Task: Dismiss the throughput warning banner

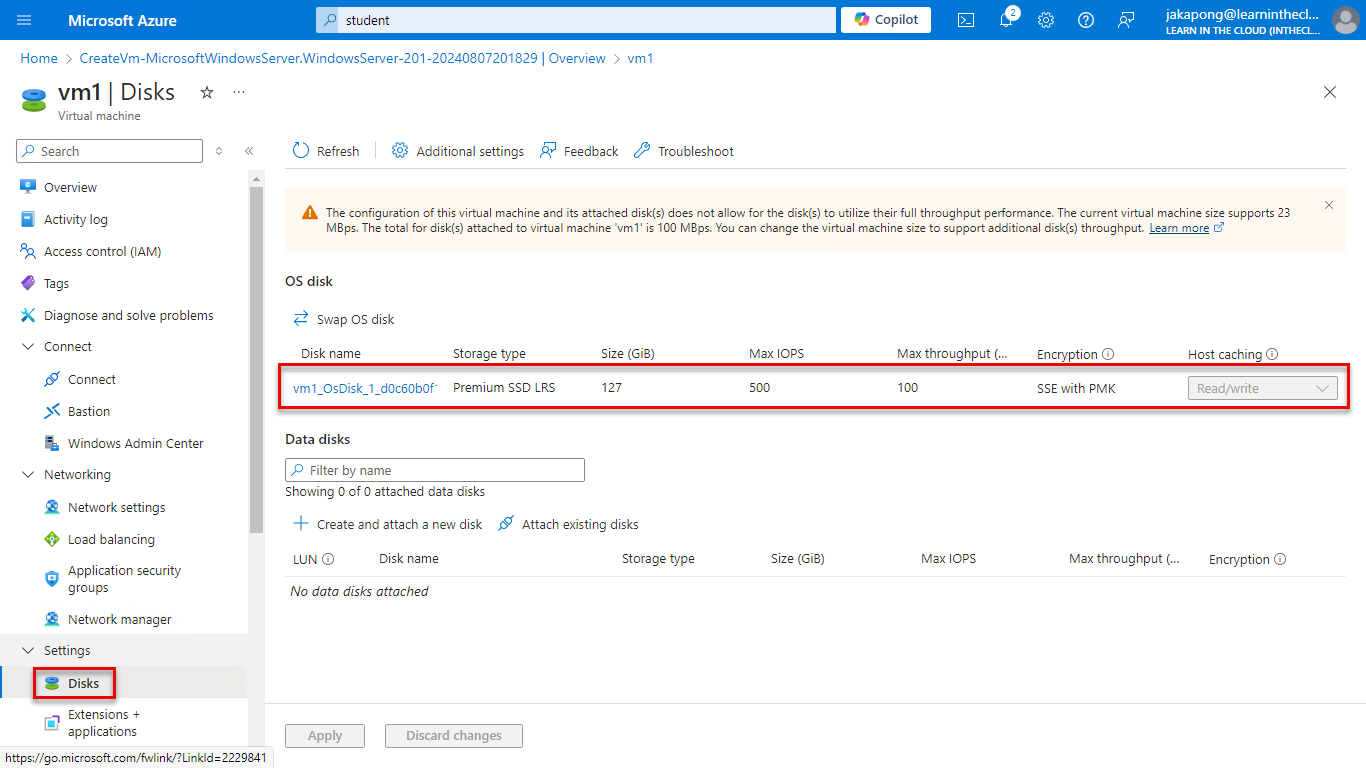Action: 1329,205
